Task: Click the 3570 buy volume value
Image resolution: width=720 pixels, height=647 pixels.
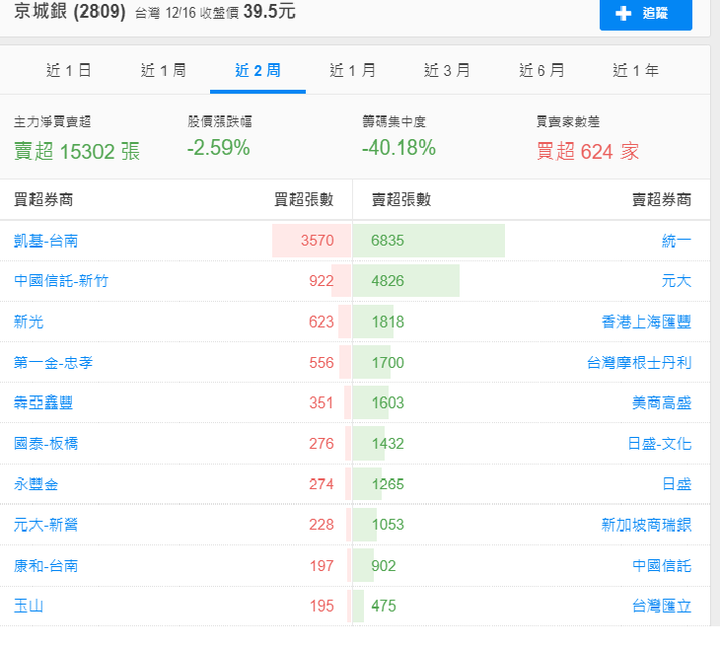Action: pyautogui.click(x=317, y=241)
